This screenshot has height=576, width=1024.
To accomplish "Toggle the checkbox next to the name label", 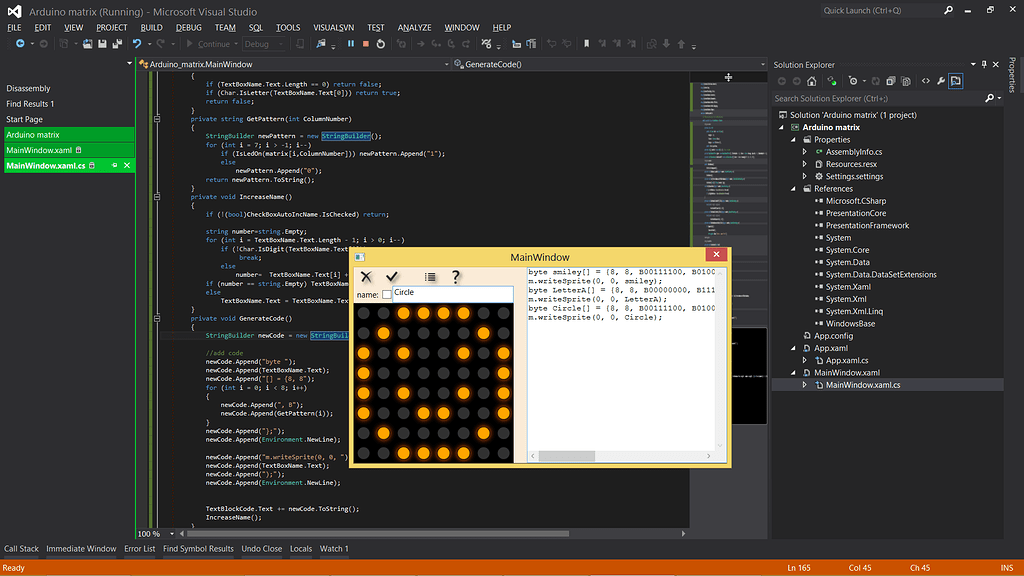I will click(387, 294).
